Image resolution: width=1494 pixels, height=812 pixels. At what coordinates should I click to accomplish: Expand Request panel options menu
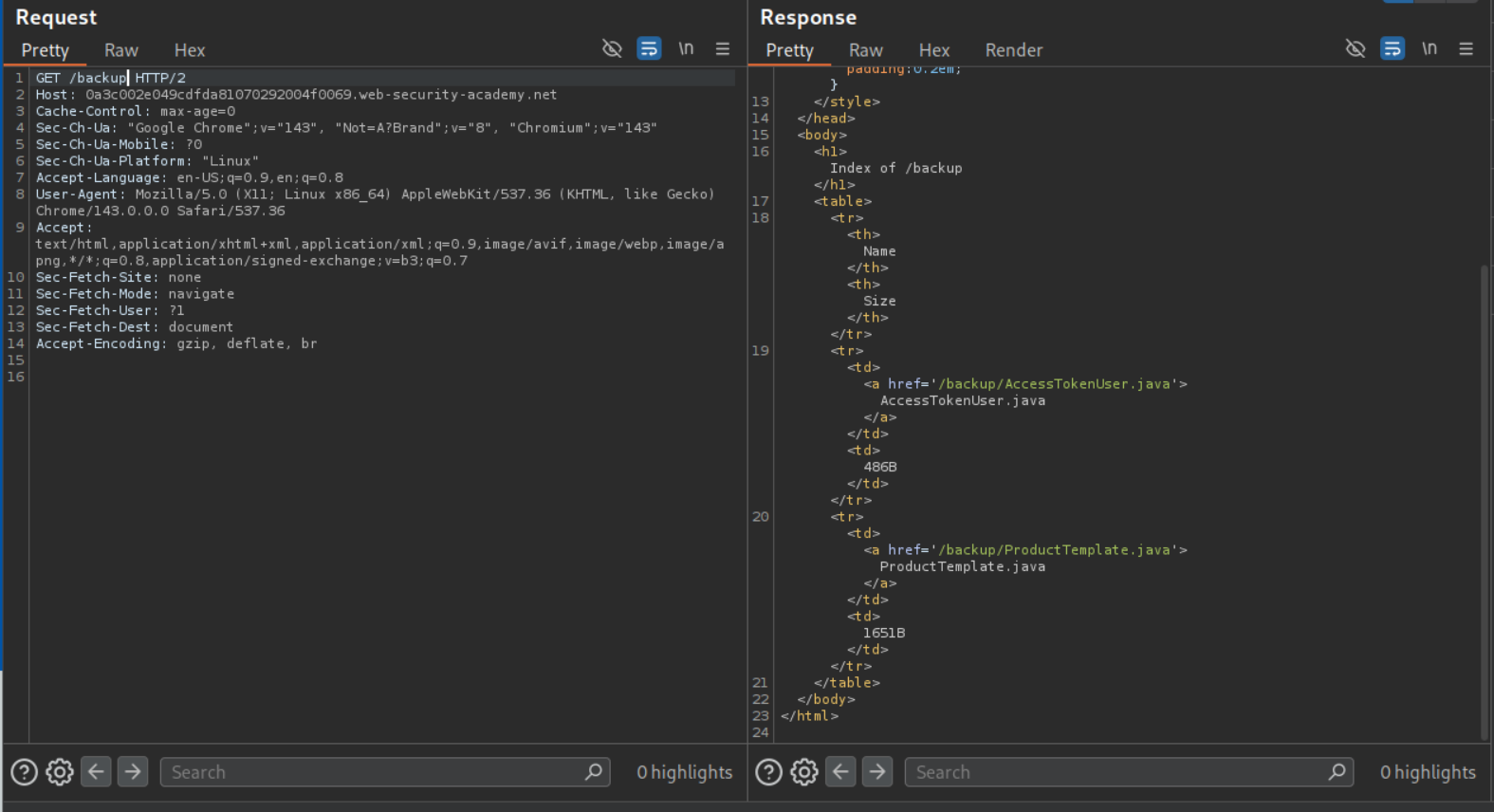point(723,48)
